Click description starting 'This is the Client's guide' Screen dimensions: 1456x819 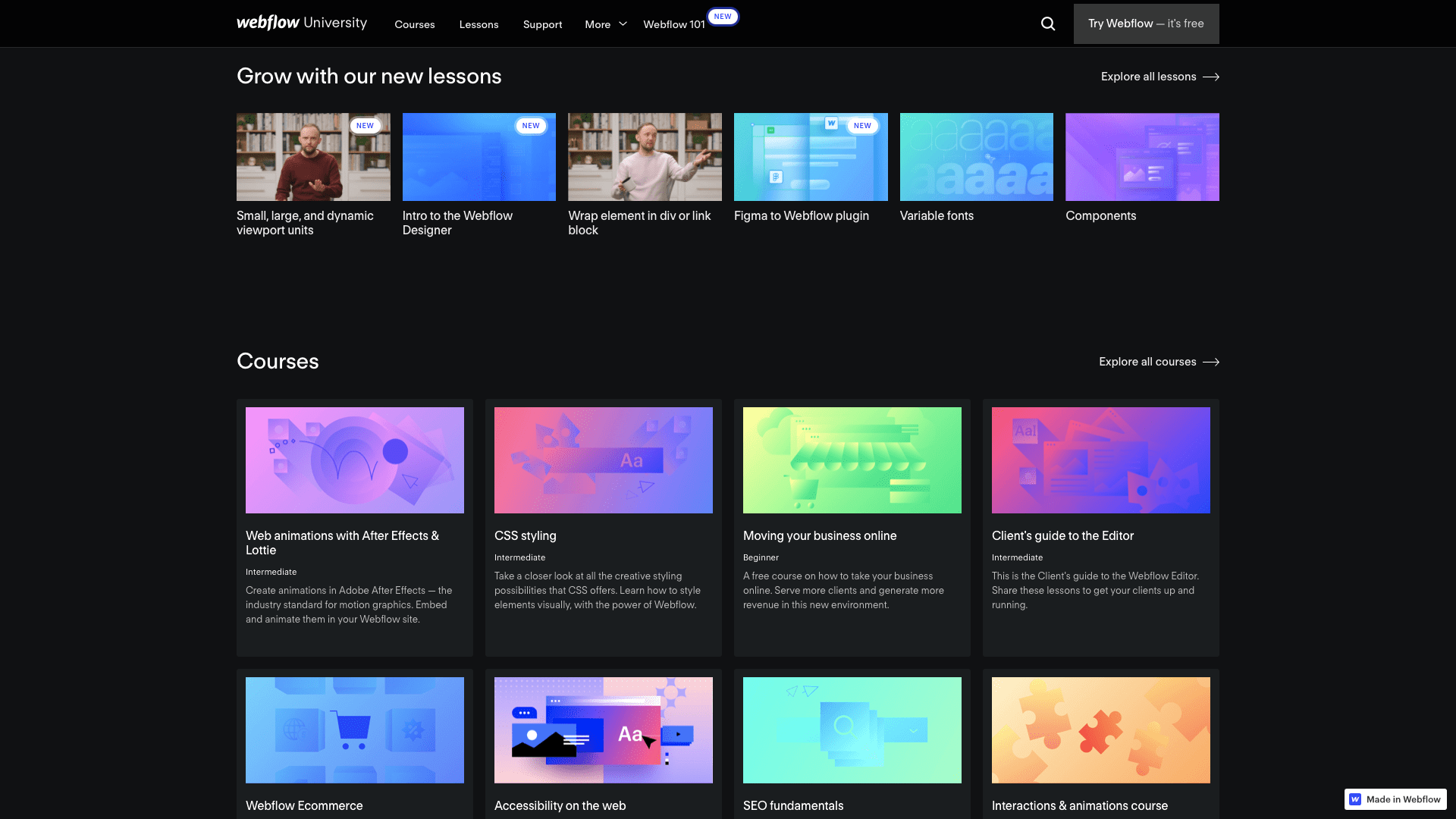pyautogui.click(x=1095, y=590)
